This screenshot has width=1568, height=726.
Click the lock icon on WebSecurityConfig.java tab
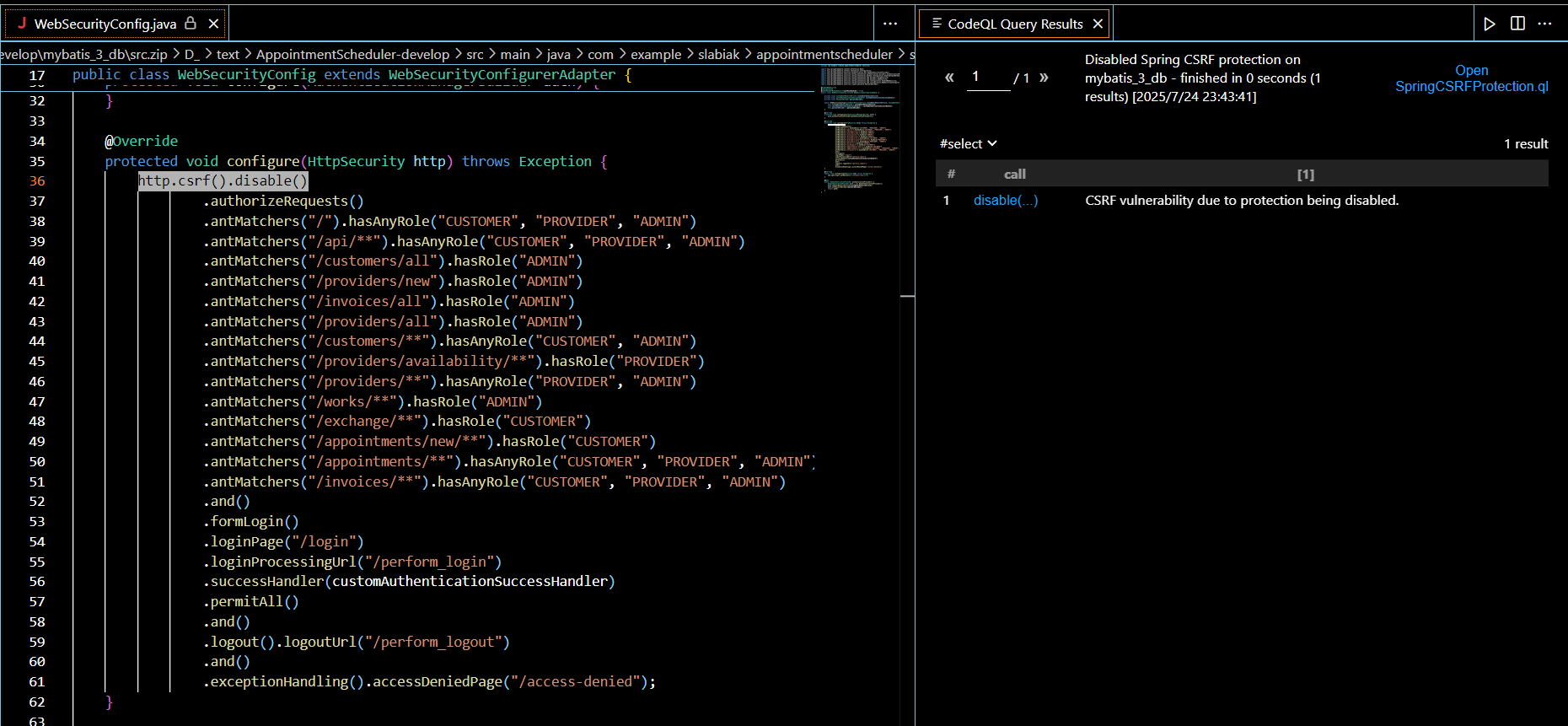point(191,24)
